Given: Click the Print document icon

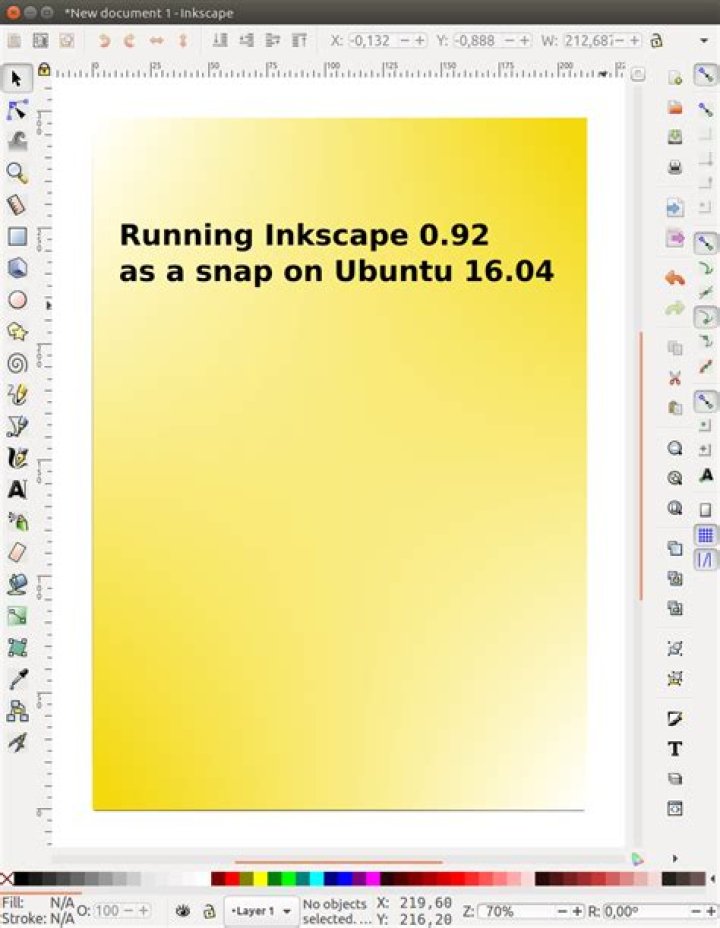Looking at the screenshot, I should pos(674,167).
